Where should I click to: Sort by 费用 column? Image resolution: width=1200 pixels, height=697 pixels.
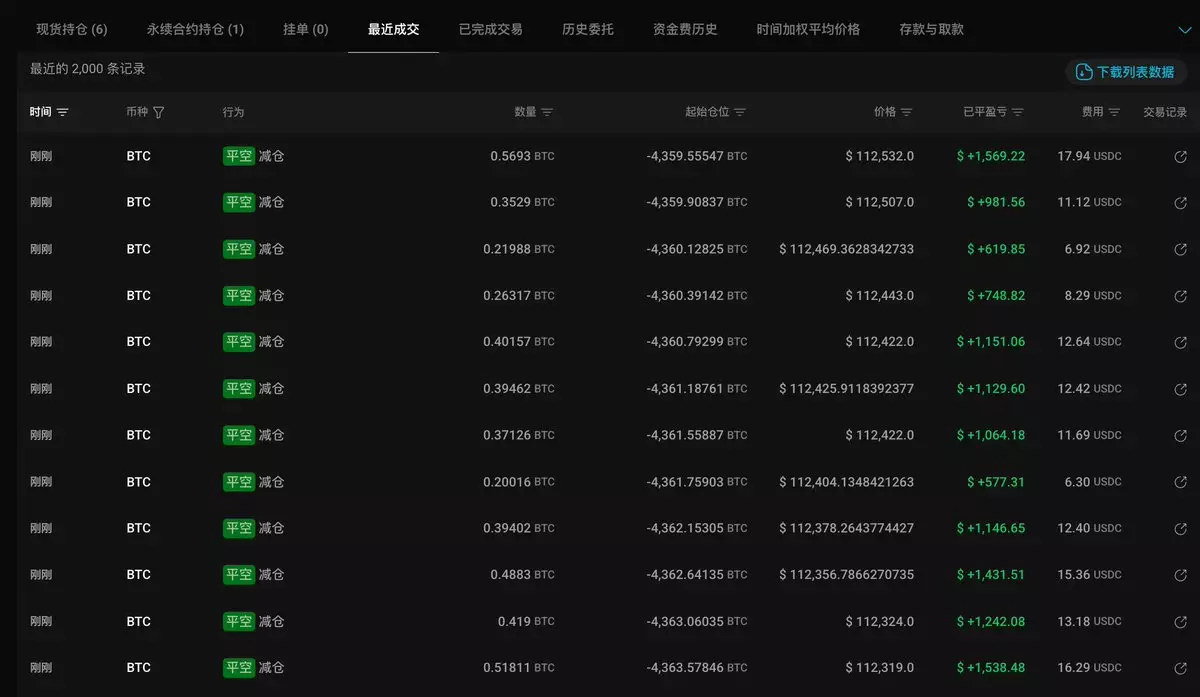tap(1114, 113)
